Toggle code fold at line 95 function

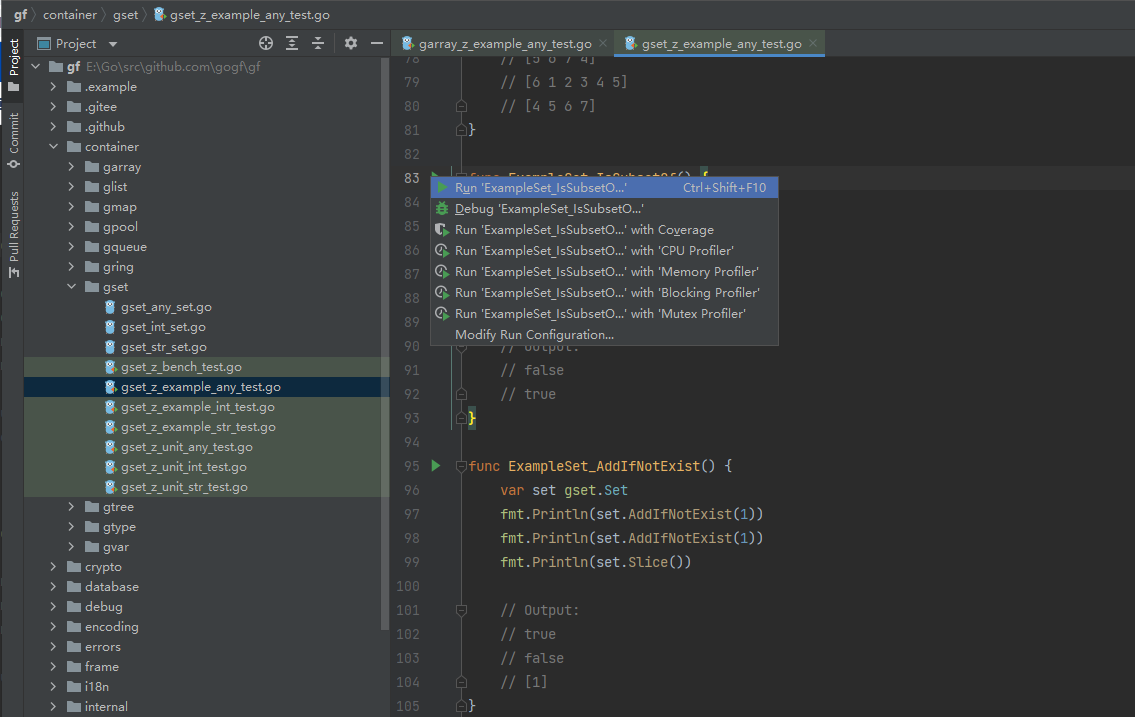pyautogui.click(x=461, y=466)
